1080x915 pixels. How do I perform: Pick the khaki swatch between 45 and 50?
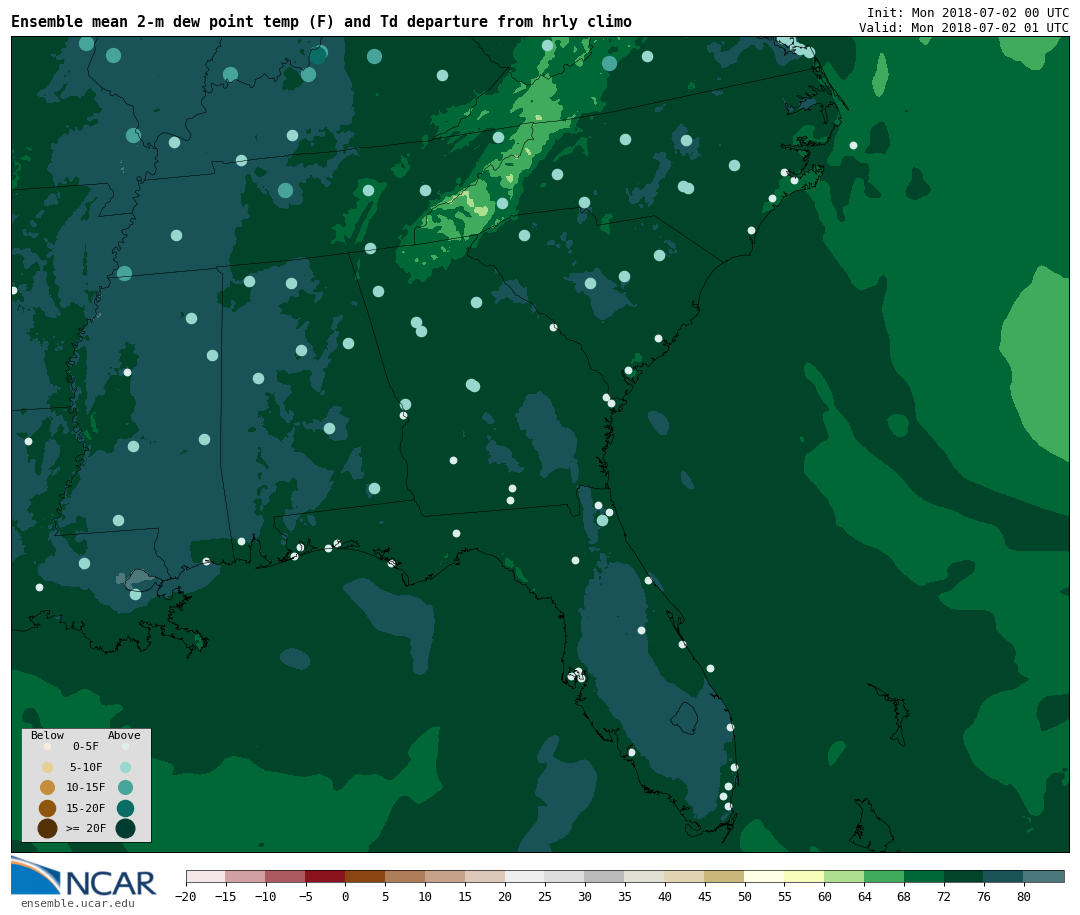[725, 876]
